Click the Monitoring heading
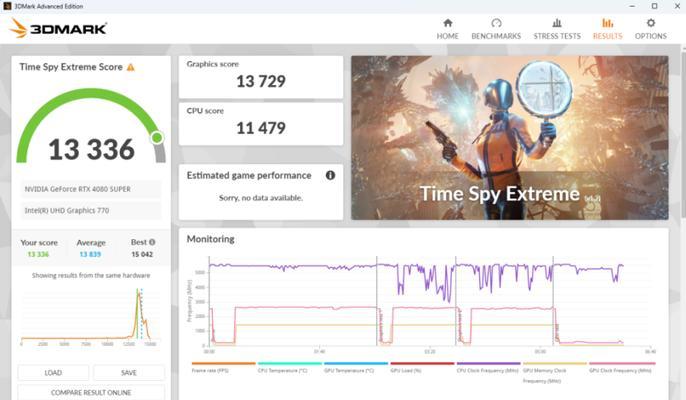The height and width of the screenshot is (400, 686). pyautogui.click(x=210, y=239)
